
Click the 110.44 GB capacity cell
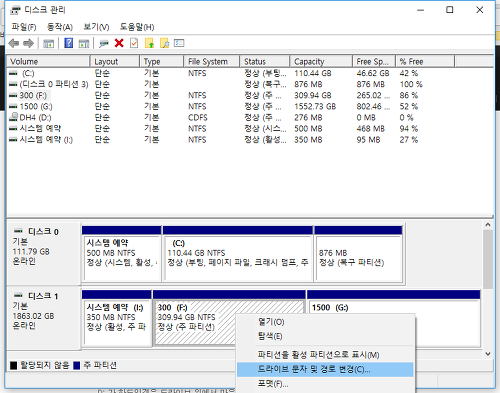coord(313,73)
